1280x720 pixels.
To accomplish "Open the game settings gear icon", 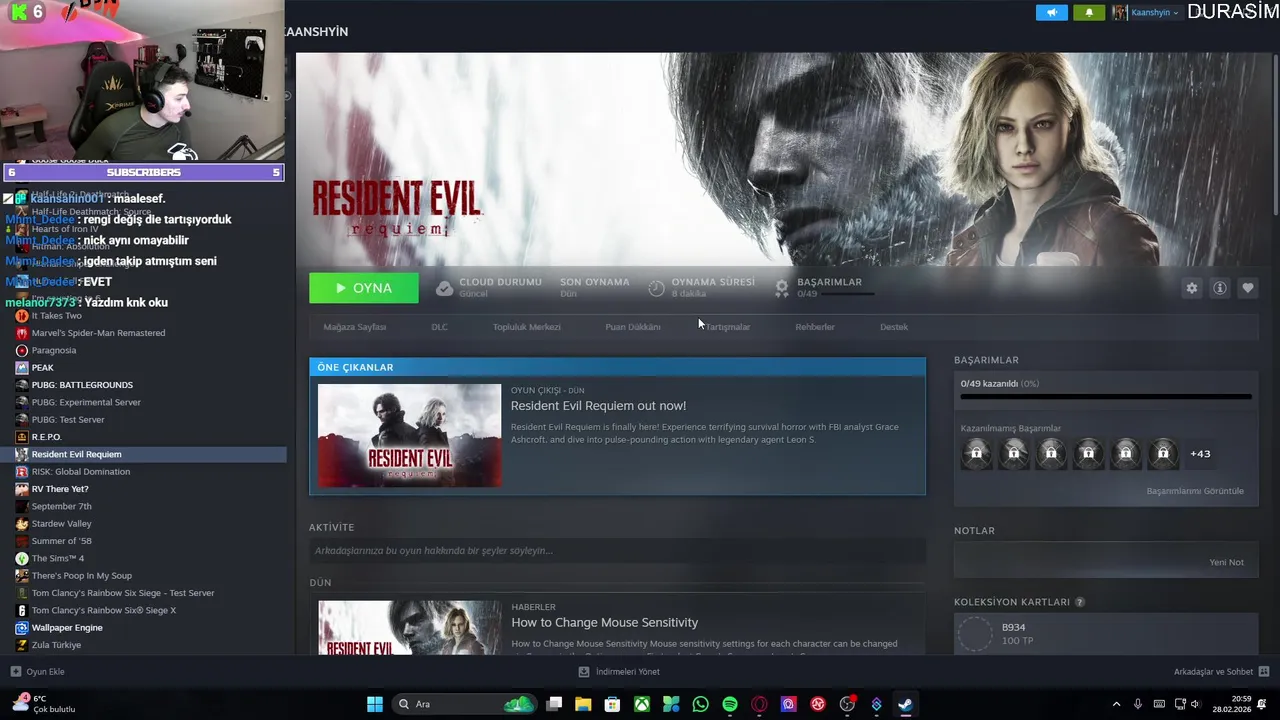I will 1191,288.
